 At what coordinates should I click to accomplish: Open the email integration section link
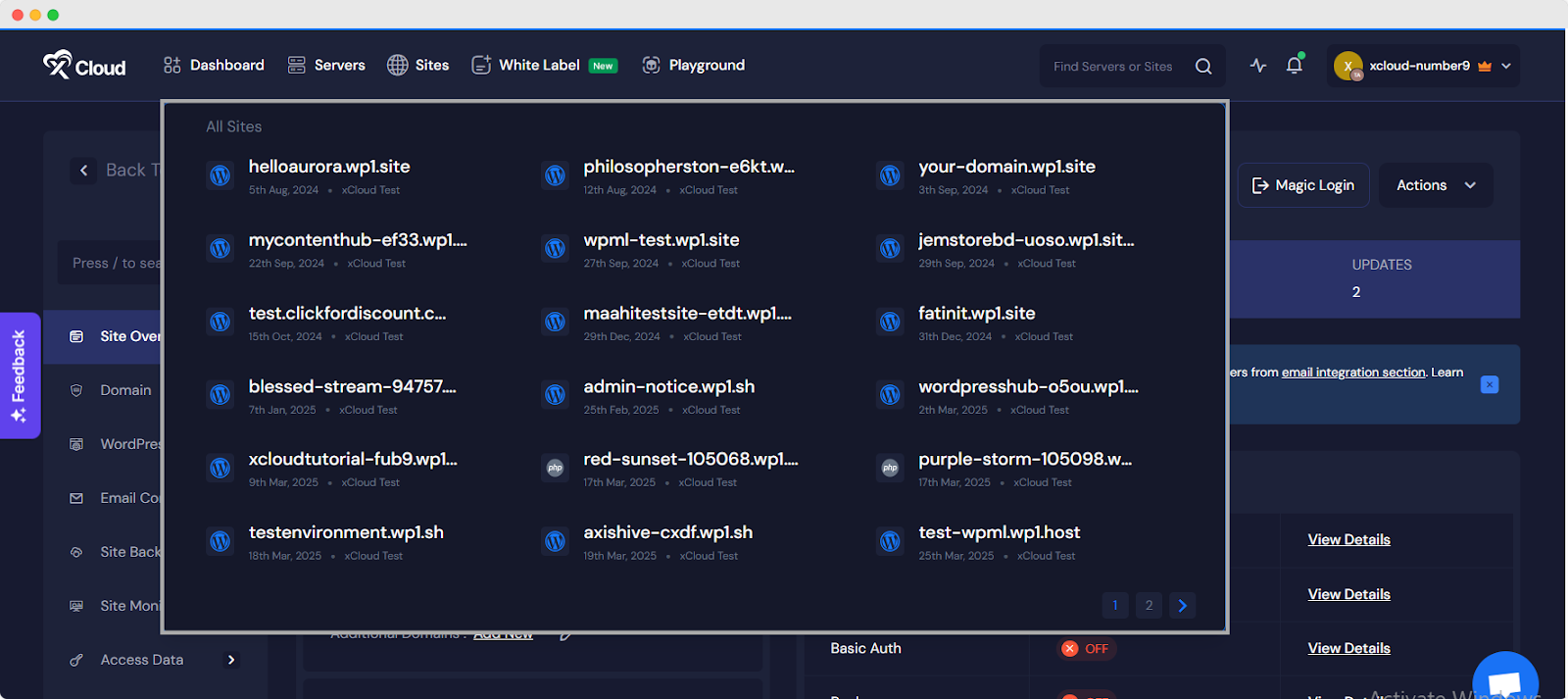1353,373
